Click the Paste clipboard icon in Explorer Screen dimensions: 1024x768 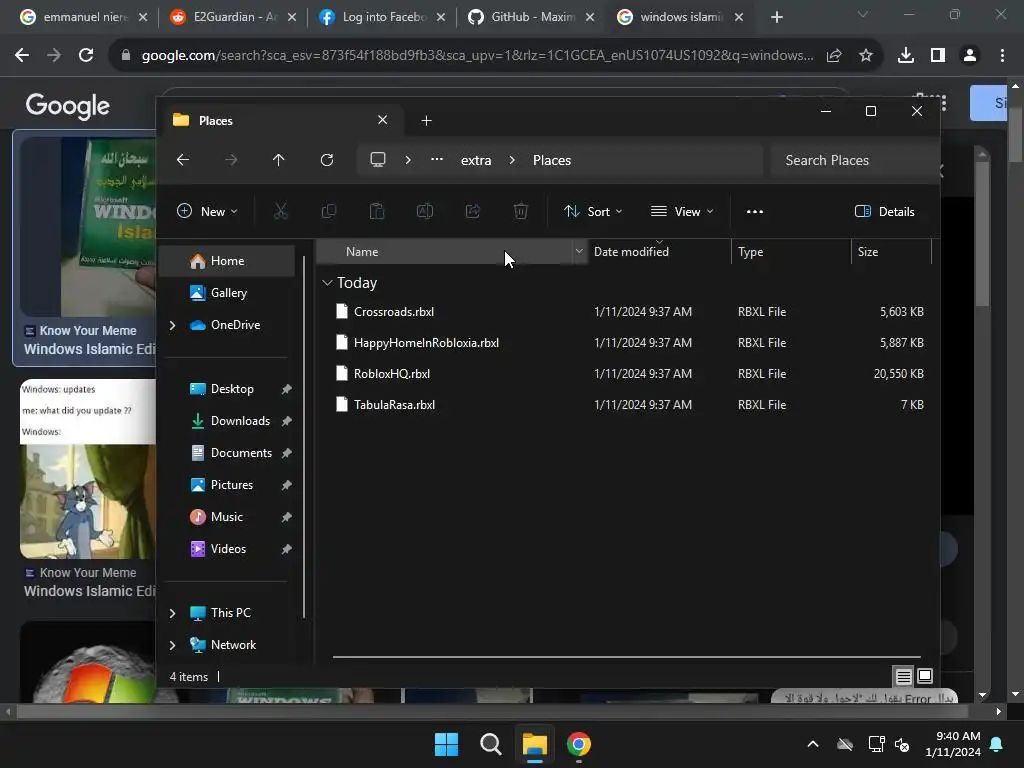[x=377, y=212]
